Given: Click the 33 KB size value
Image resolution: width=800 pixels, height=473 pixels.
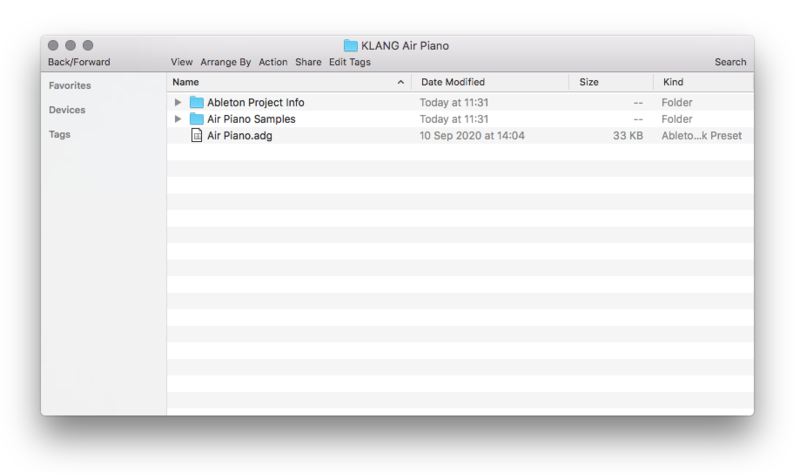Looking at the screenshot, I should tap(628, 136).
